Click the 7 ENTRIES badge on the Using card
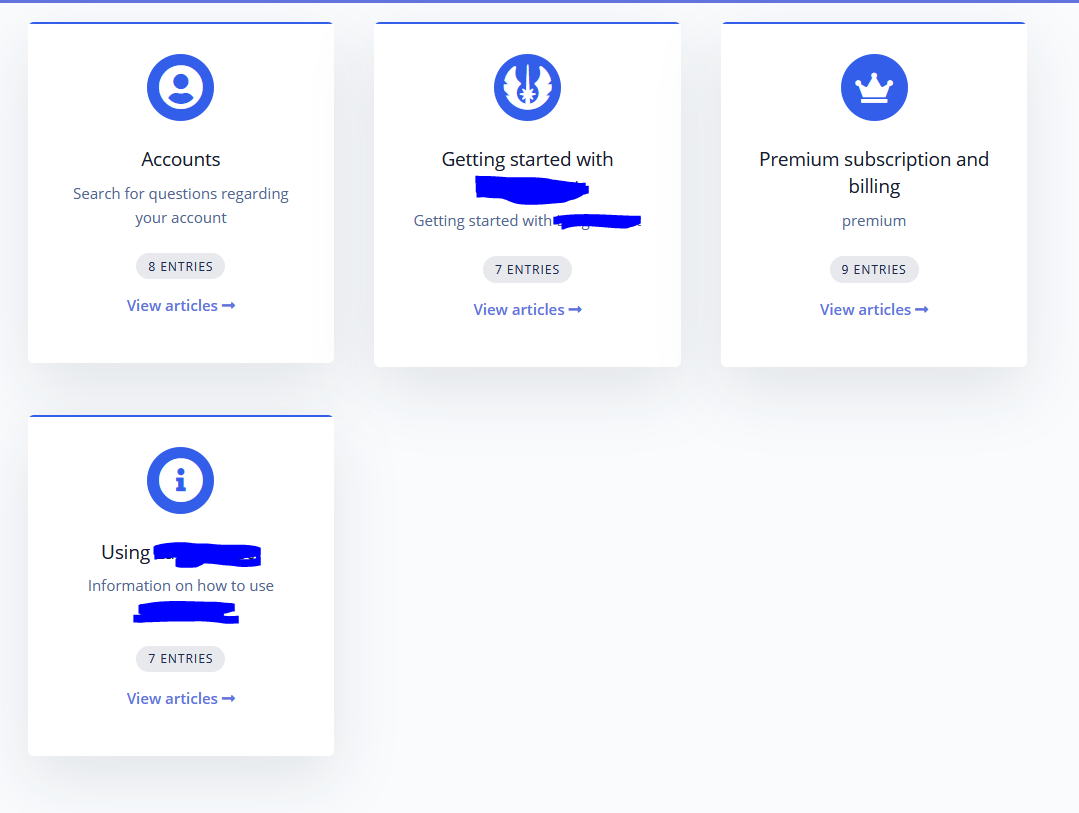This screenshot has width=1079, height=813. tap(180, 659)
